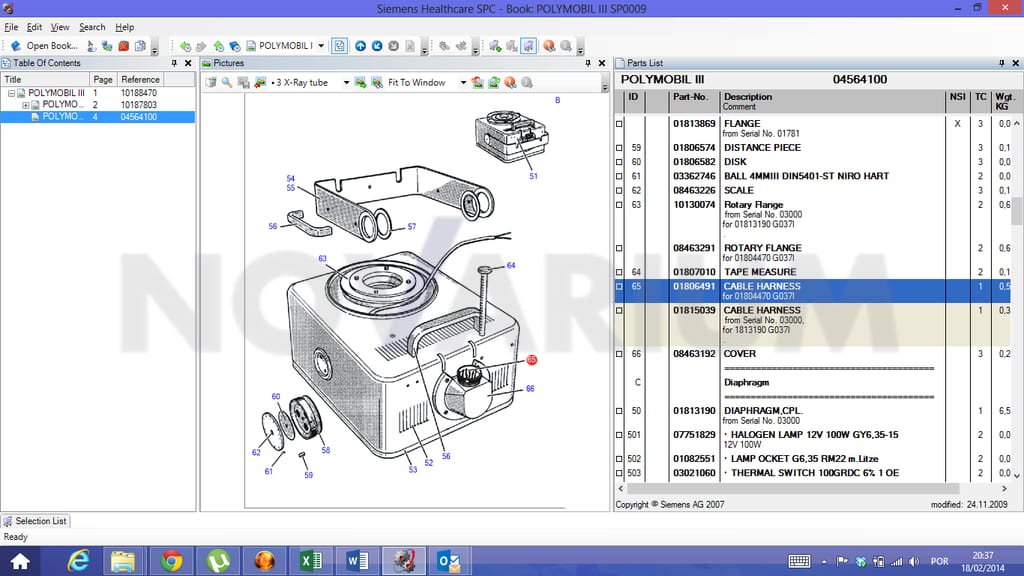Click the Open Book toolbar button
1024x576 pixels.
(44, 46)
